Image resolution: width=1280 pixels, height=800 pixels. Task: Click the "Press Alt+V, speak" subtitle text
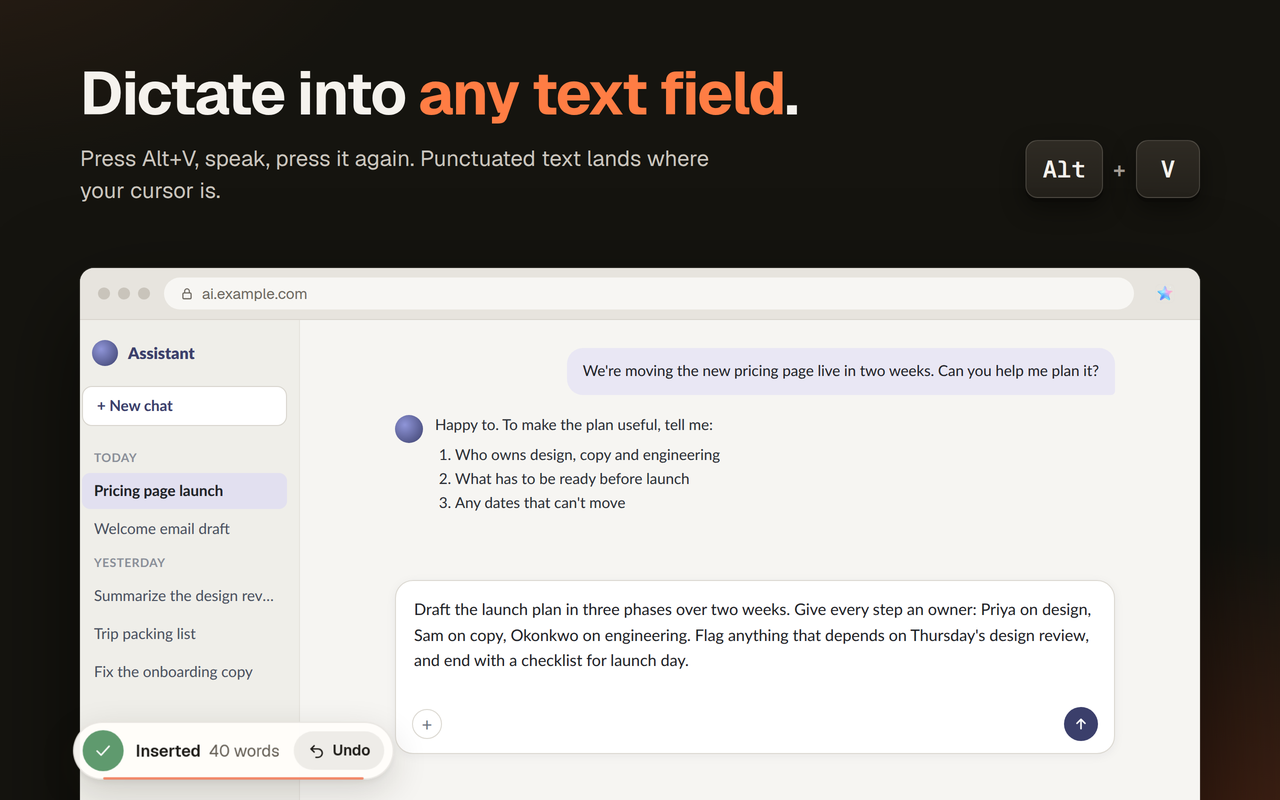(x=395, y=174)
